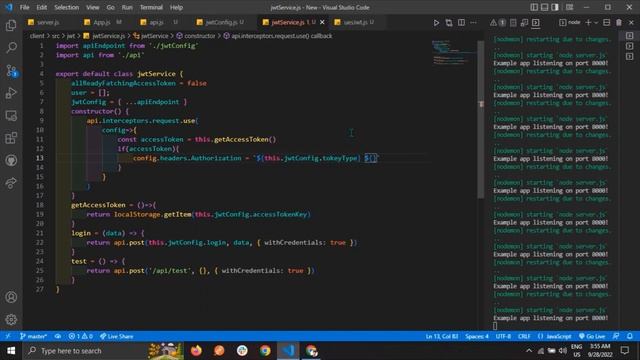Viewport: 640px width, 360px height.
Task: Expand the 'client' breadcrumb
Action: (37, 36)
